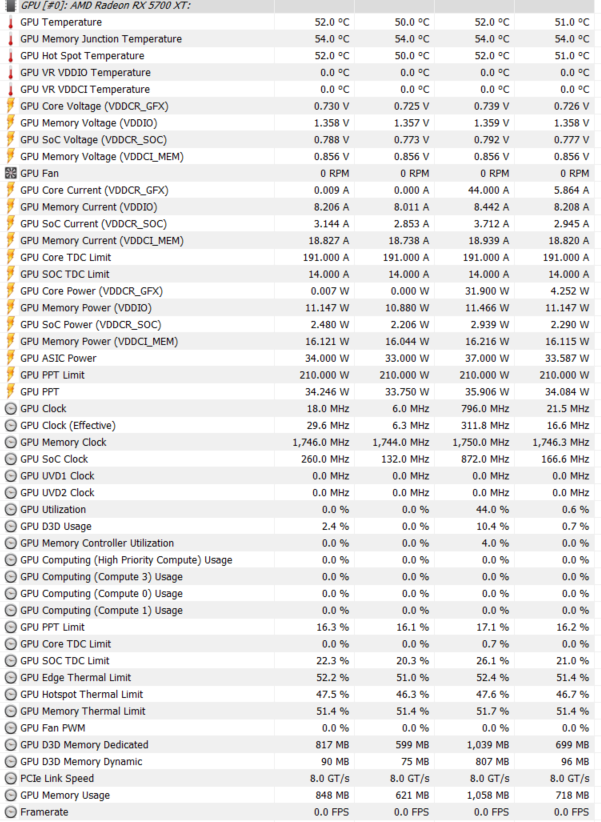Click the GPU UVD2 Clock label
Screen dimensions: 601x822
click(57, 493)
